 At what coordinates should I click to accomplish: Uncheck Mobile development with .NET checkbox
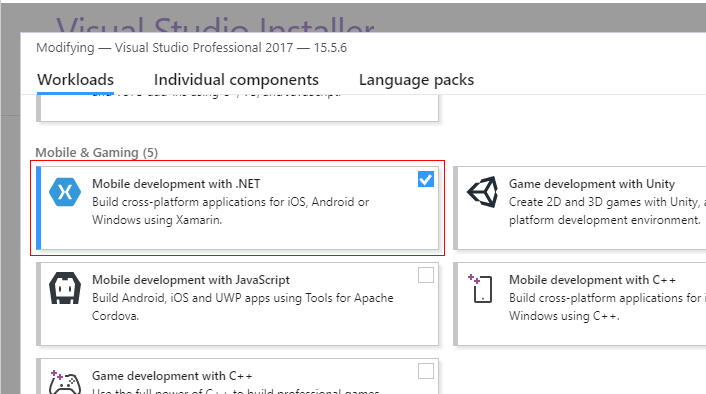pos(425,179)
